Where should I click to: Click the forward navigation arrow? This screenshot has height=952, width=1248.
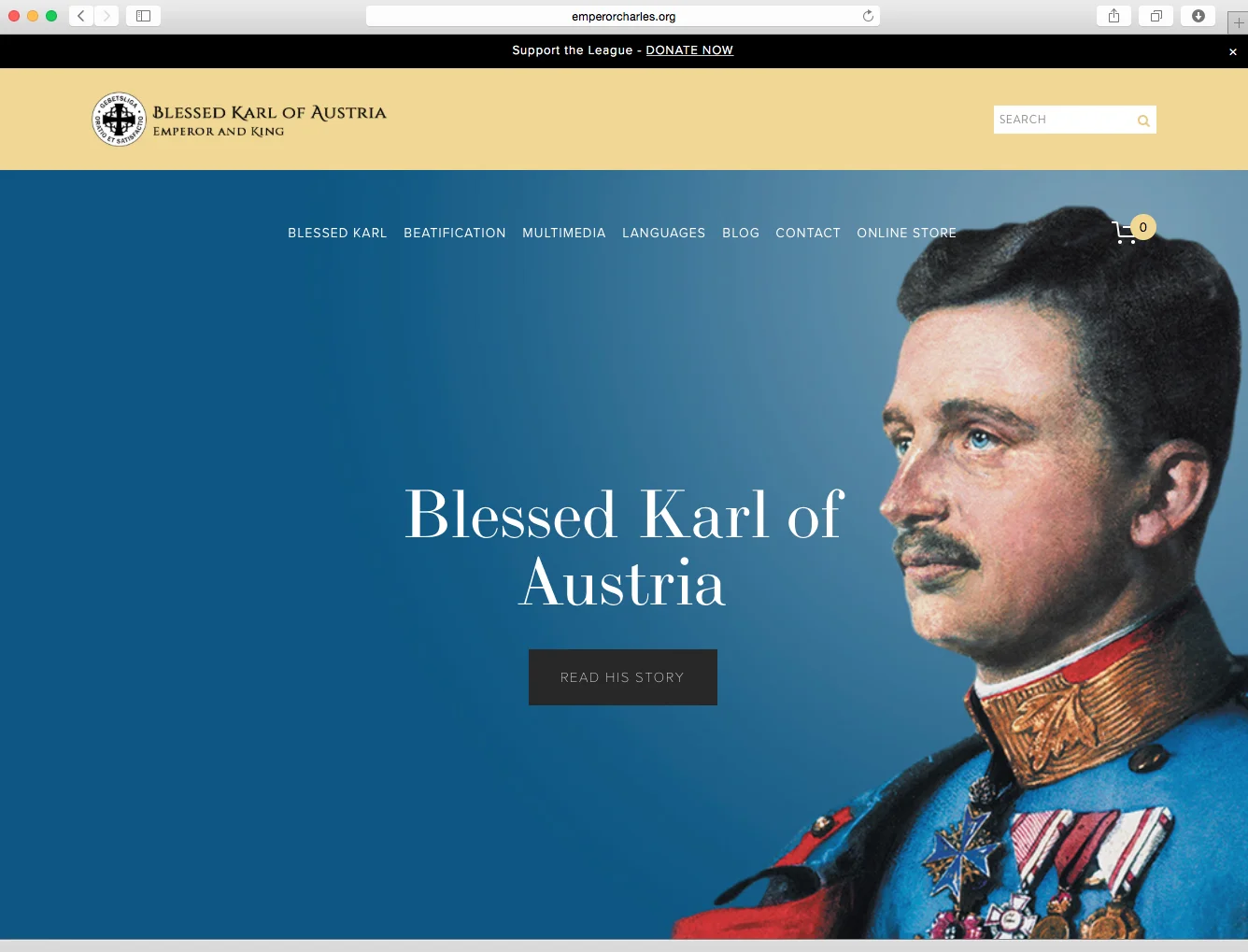point(106,15)
